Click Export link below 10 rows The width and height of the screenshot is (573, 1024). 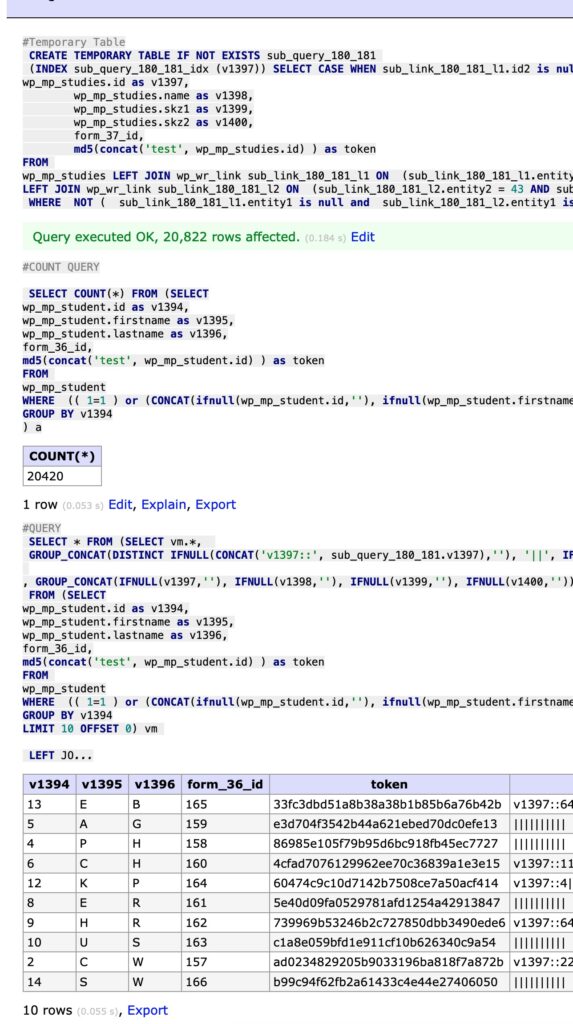point(147,1010)
